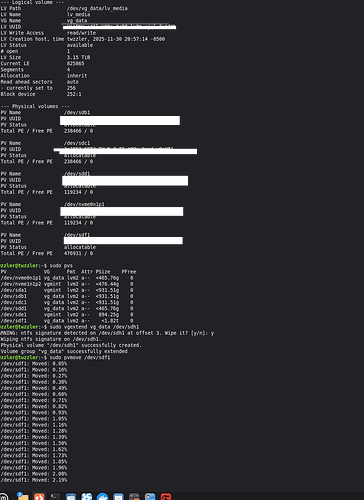
Task: Click the Current LE value 825865
Action: click(x=75, y=63)
